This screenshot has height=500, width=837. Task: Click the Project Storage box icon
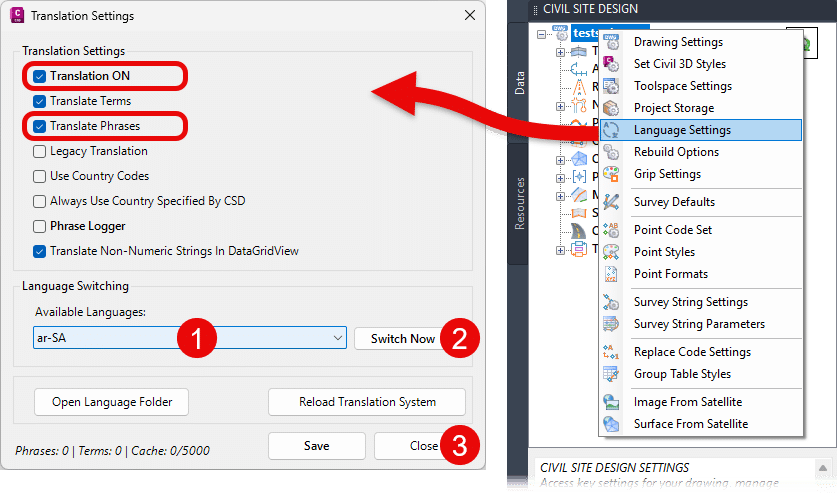point(611,108)
